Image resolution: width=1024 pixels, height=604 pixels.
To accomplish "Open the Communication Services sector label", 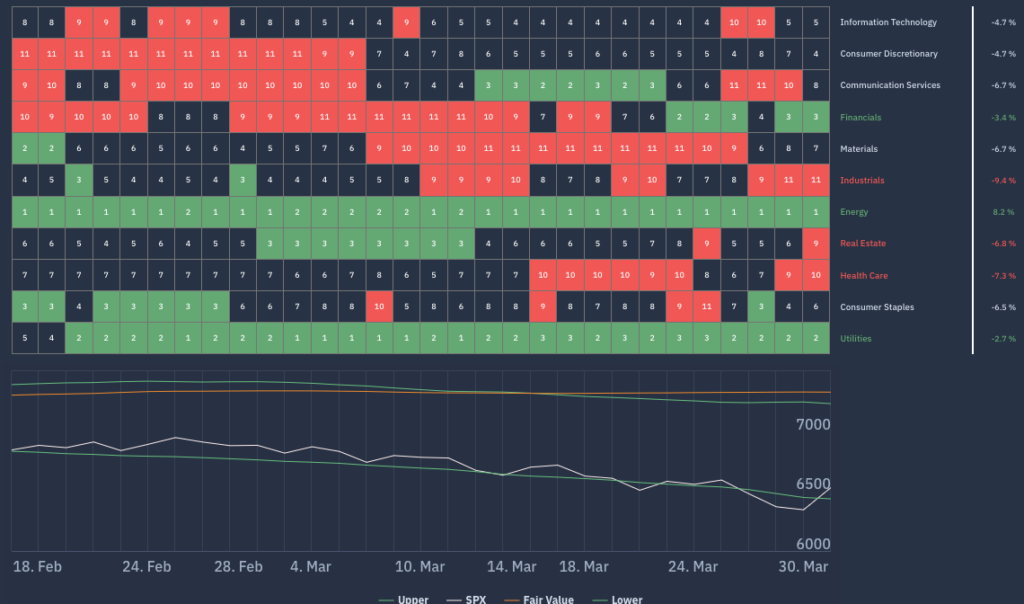I will pos(890,85).
